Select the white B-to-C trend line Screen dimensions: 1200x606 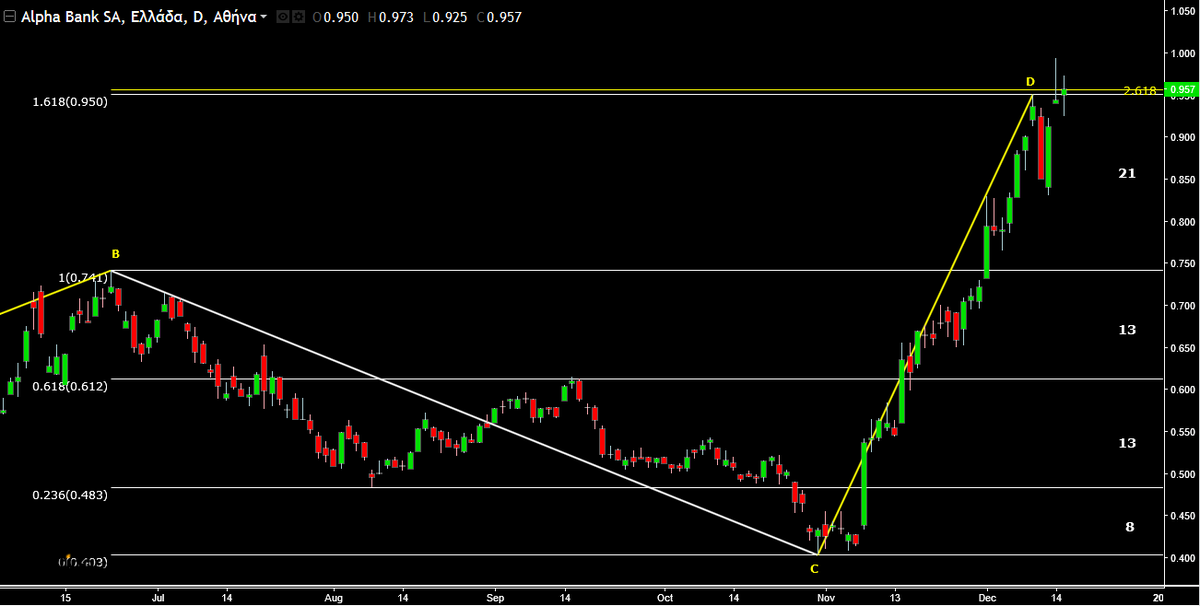[x=465, y=413]
